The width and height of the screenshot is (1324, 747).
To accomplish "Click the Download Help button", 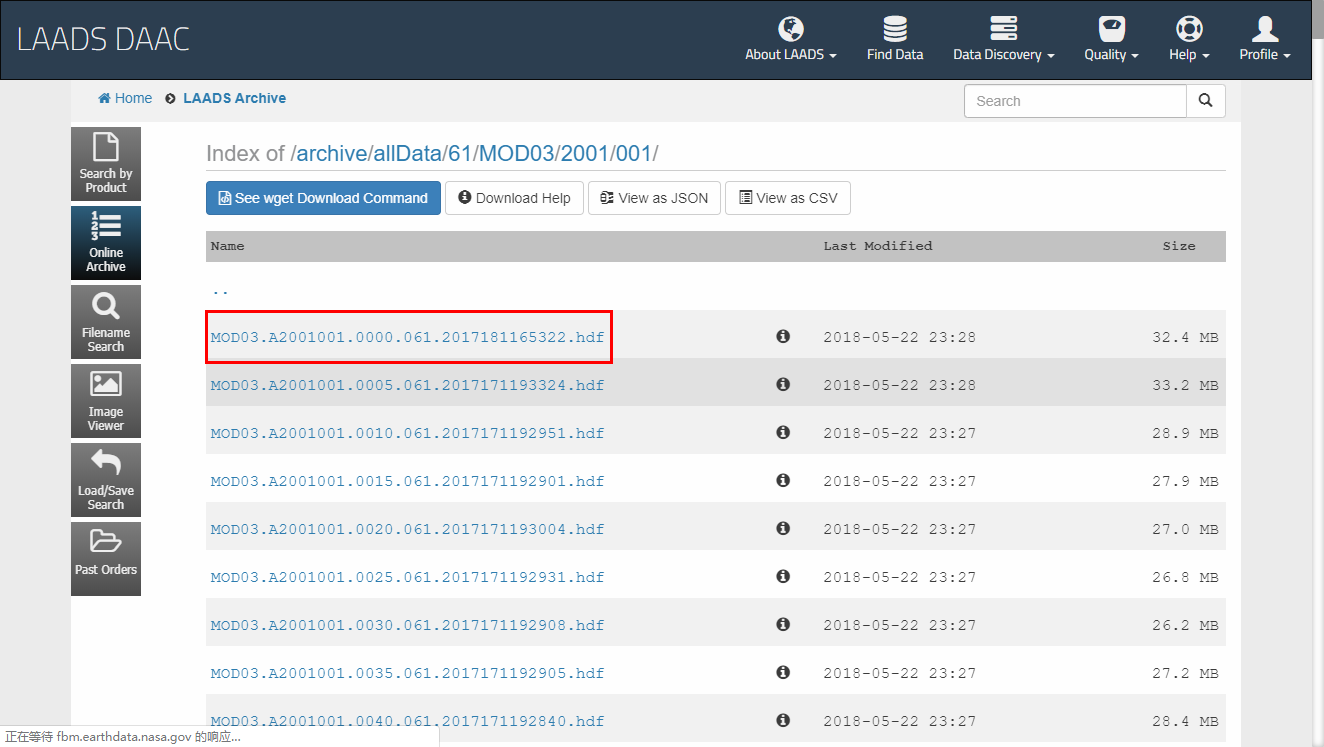I will pos(514,198).
